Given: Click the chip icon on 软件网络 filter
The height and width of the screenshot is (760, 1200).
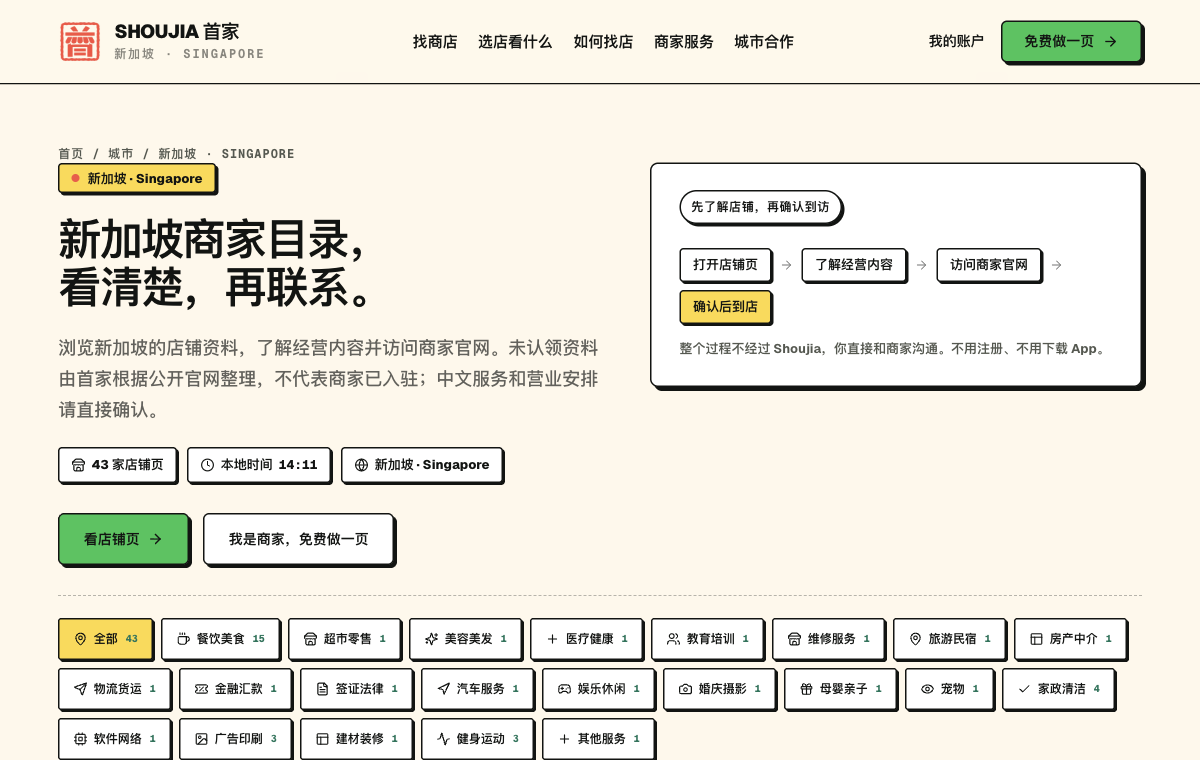Looking at the screenshot, I should point(80,739).
